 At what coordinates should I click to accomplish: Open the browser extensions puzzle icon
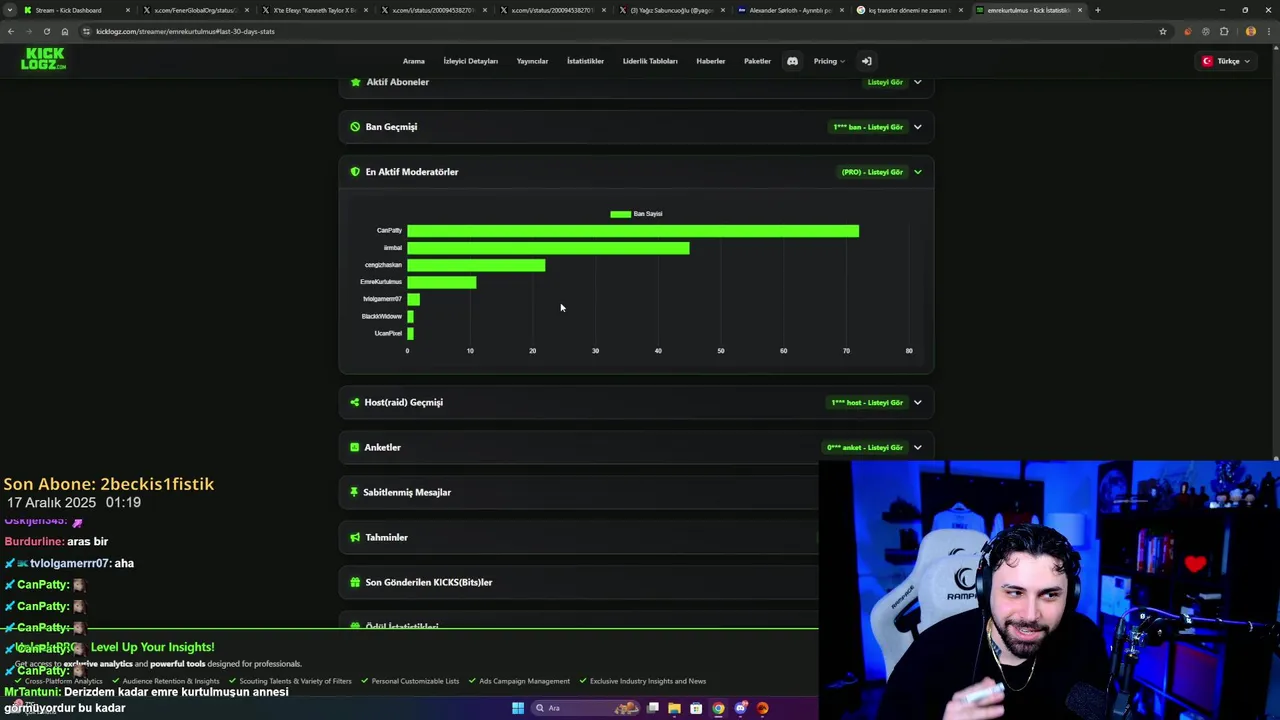pyautogui.click(x=1224, y=31)
